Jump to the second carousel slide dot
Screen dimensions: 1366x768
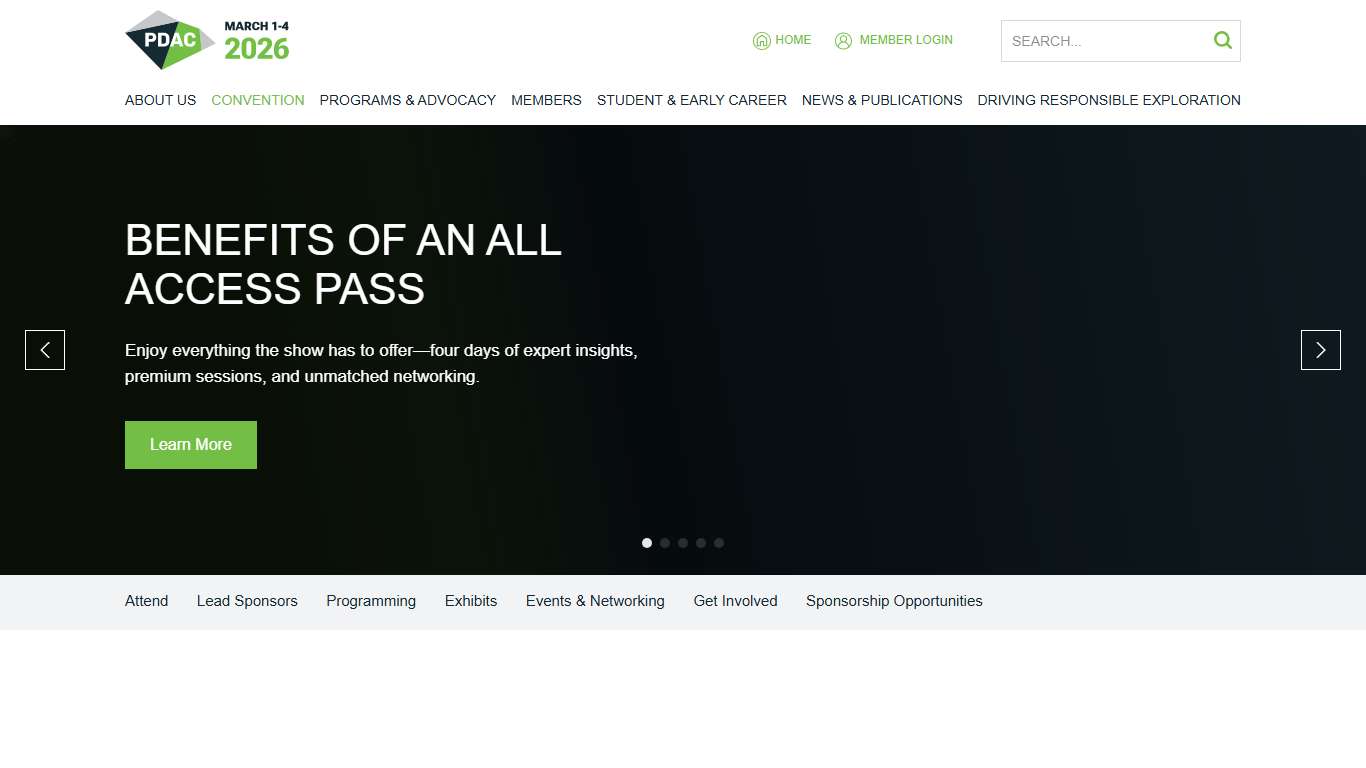pyautogui.click(x=665, y=543)
